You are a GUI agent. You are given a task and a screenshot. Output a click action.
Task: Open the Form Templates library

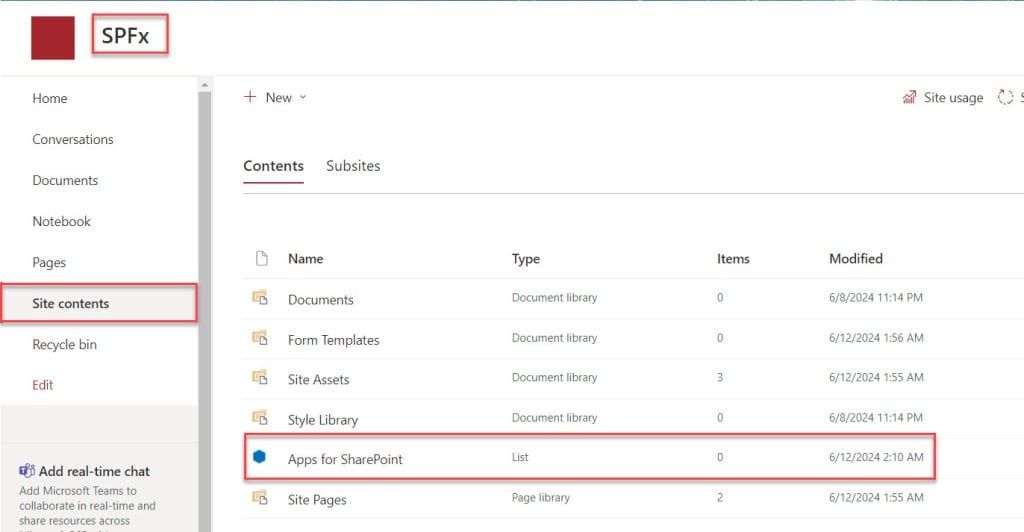coord(334,340)
